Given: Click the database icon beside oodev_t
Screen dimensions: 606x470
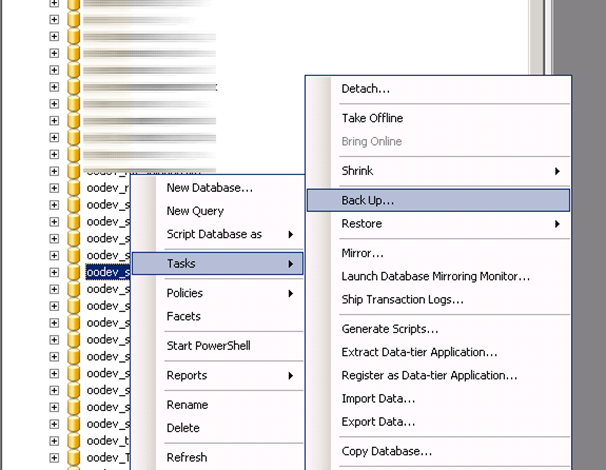Looking at the screenshot, I should [x=73, y=441].
